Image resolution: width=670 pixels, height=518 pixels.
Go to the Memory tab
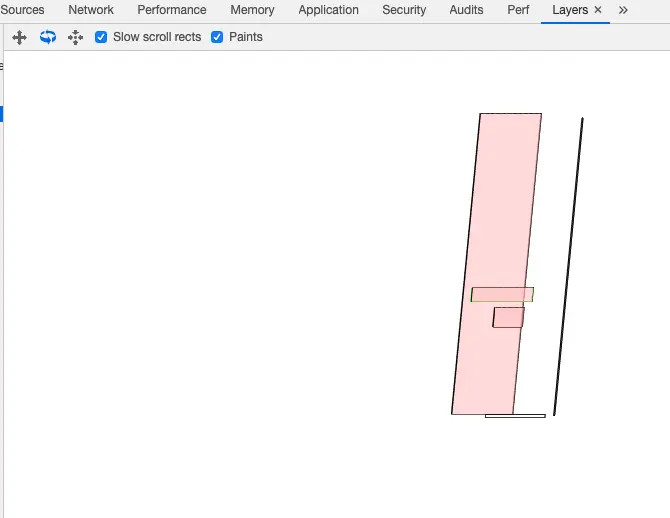pos(252,10)
